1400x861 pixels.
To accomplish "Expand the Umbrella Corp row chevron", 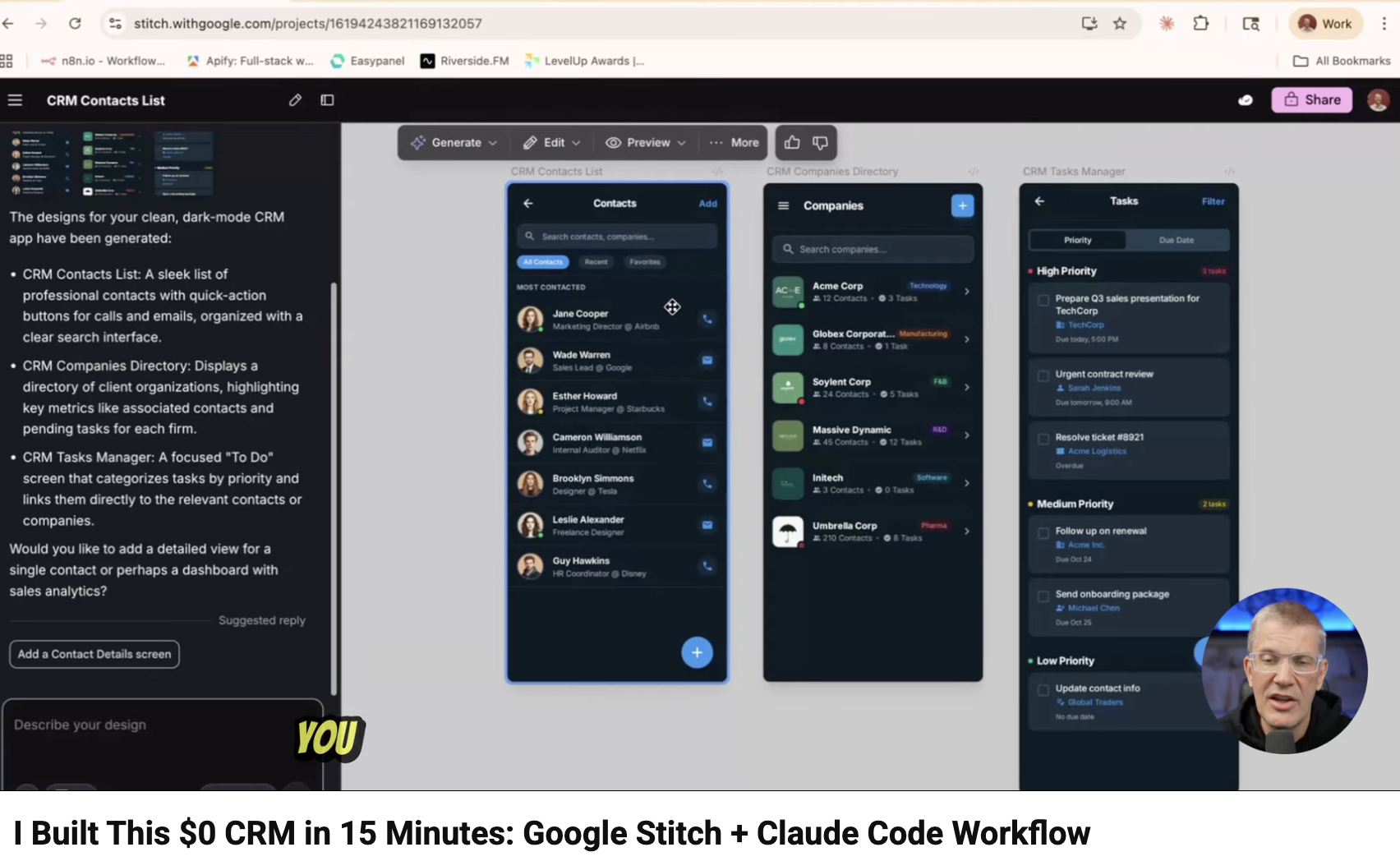I will pos(967,531).
